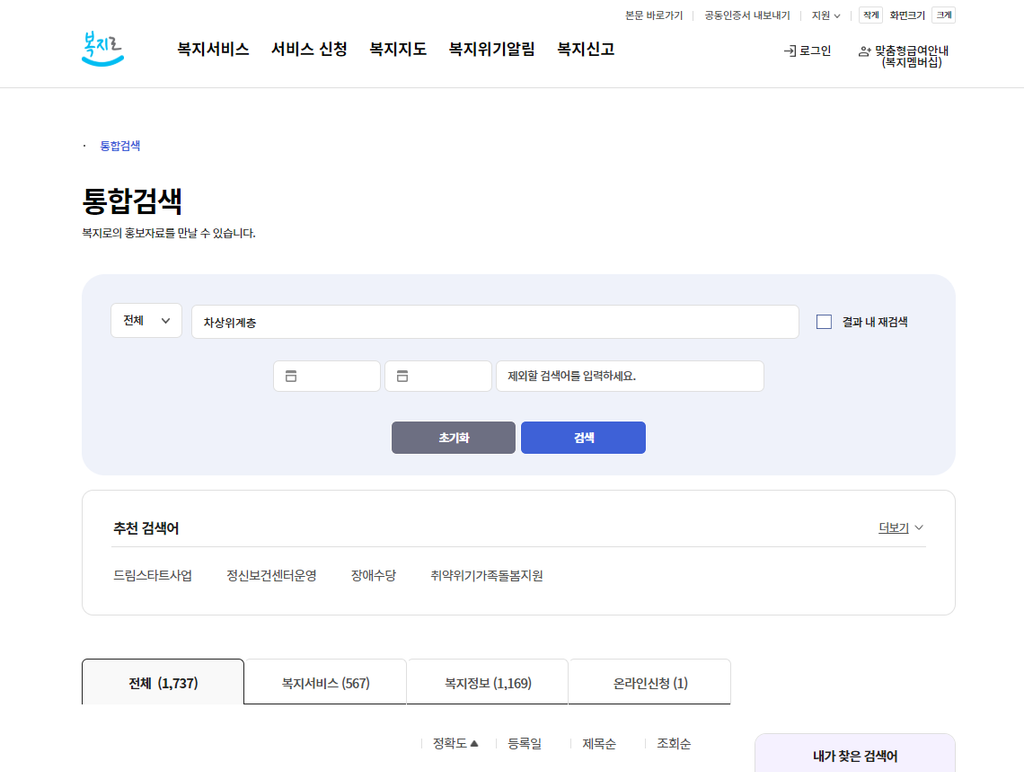Viewport: 1024px width, 772px height.
Task: Check the 결과 내 재검색 checkbox
Action: (824, 322)
